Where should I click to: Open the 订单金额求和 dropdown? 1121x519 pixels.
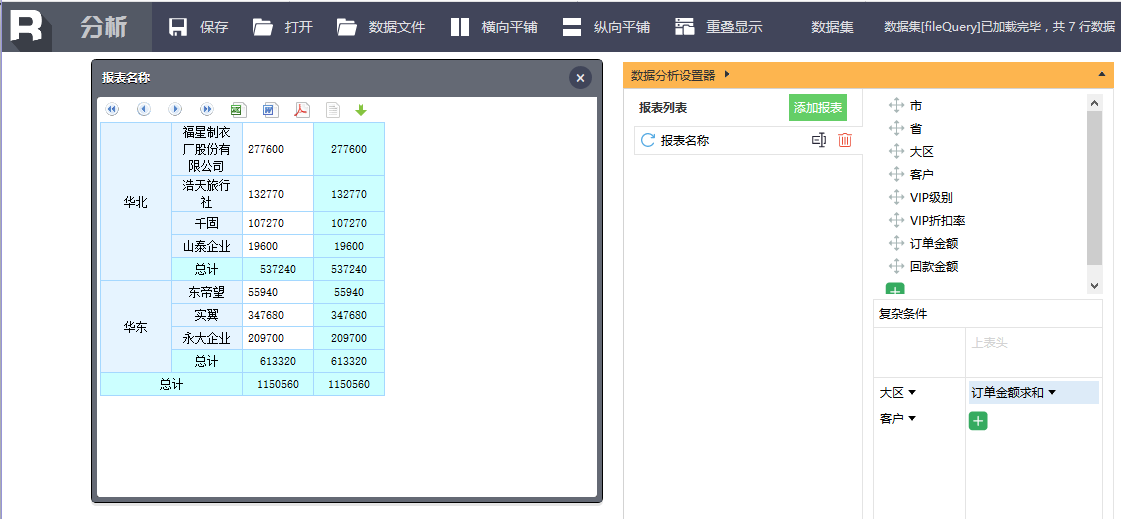pos(1052,392)
